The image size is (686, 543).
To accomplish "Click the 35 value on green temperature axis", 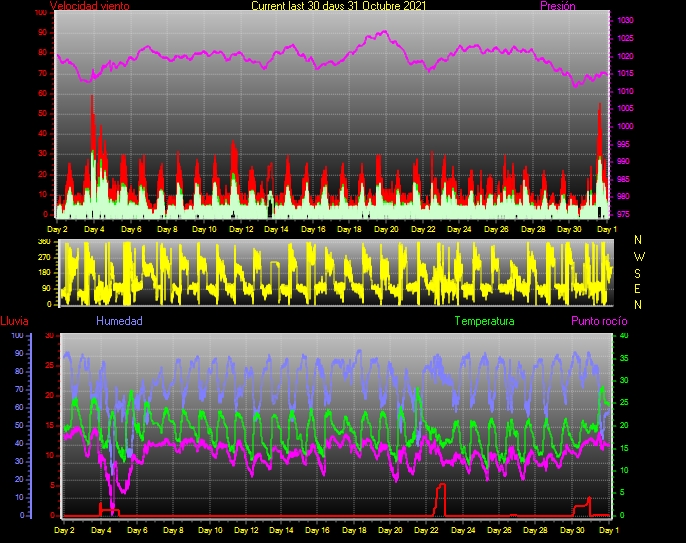I will click(624, 358).
